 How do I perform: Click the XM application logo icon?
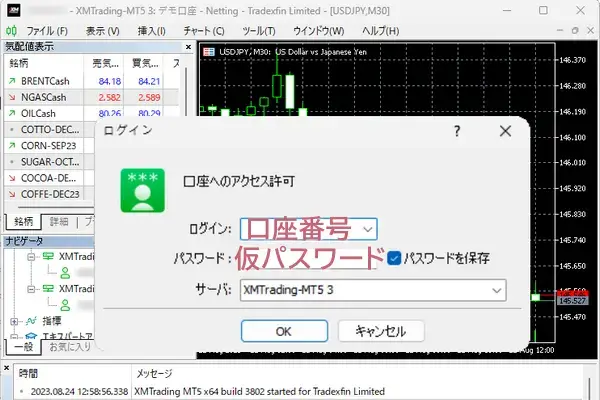point(13,10)
